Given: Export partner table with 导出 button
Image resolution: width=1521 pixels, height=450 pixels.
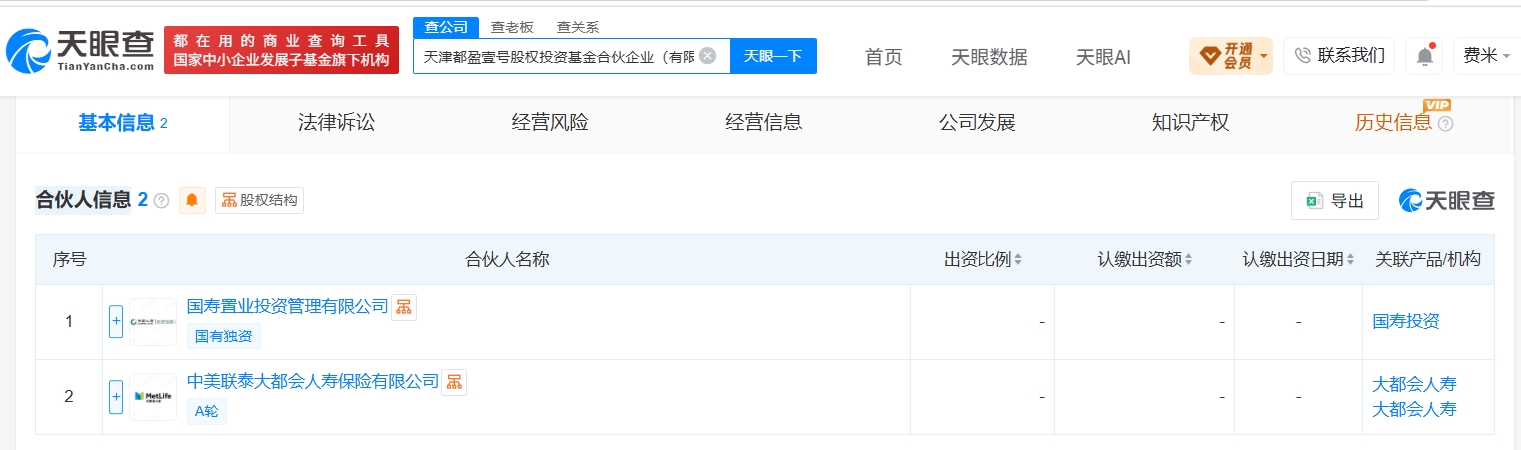Looking at the screenshot, I should pos(1335,201).
